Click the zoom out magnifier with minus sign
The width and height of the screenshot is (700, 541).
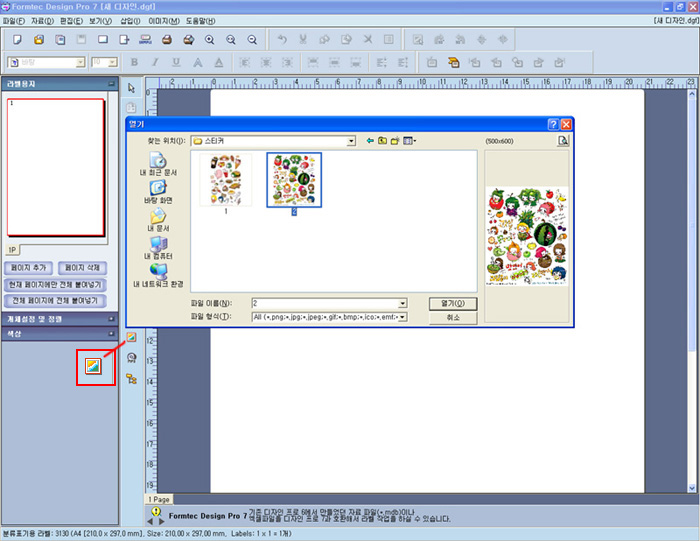coord(252,40)
